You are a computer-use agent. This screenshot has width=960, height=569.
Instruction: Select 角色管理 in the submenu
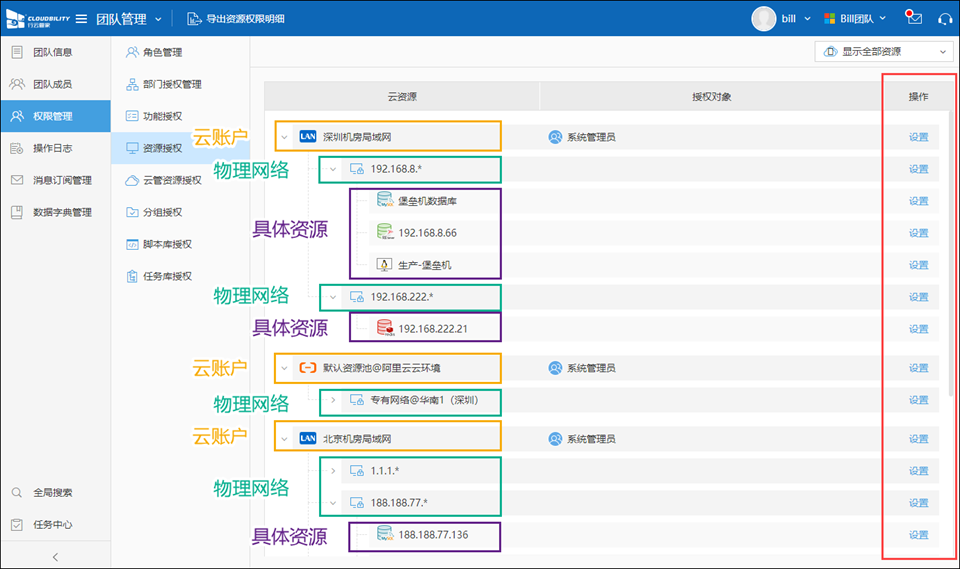161,52
